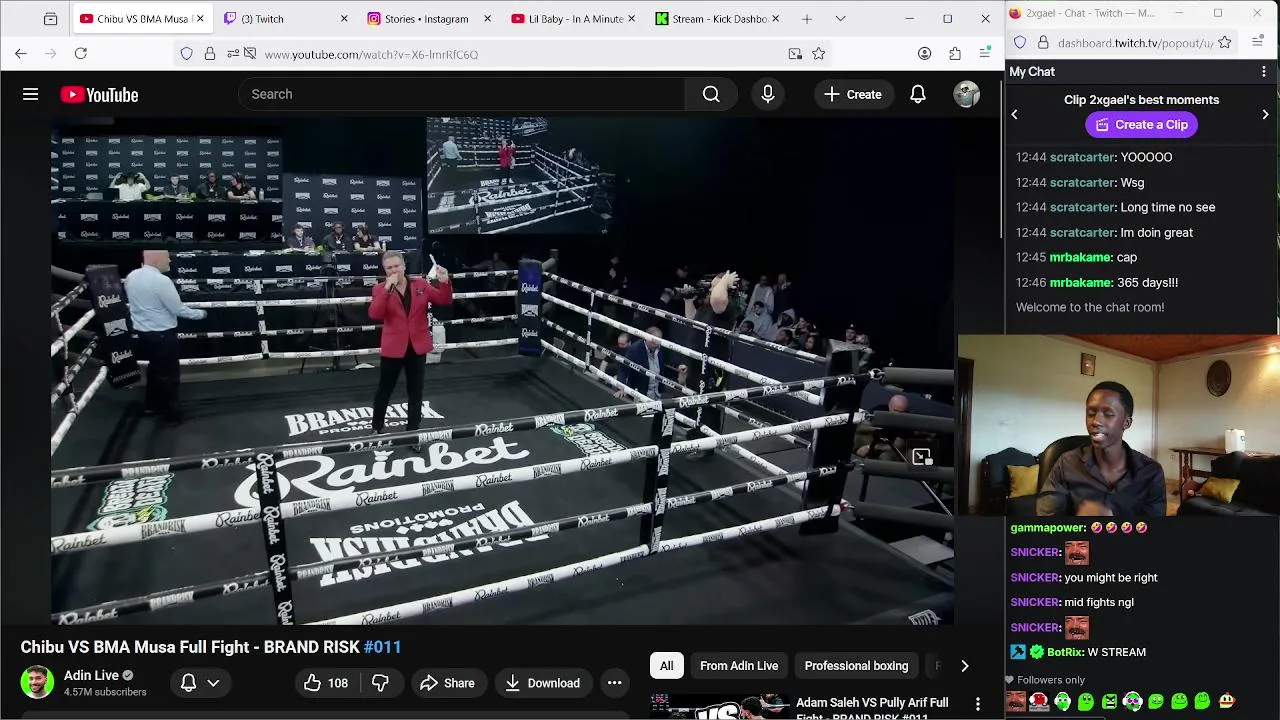Previous chat banner left arrow
The image size is (1280, 720).
tap(1014, 115)
